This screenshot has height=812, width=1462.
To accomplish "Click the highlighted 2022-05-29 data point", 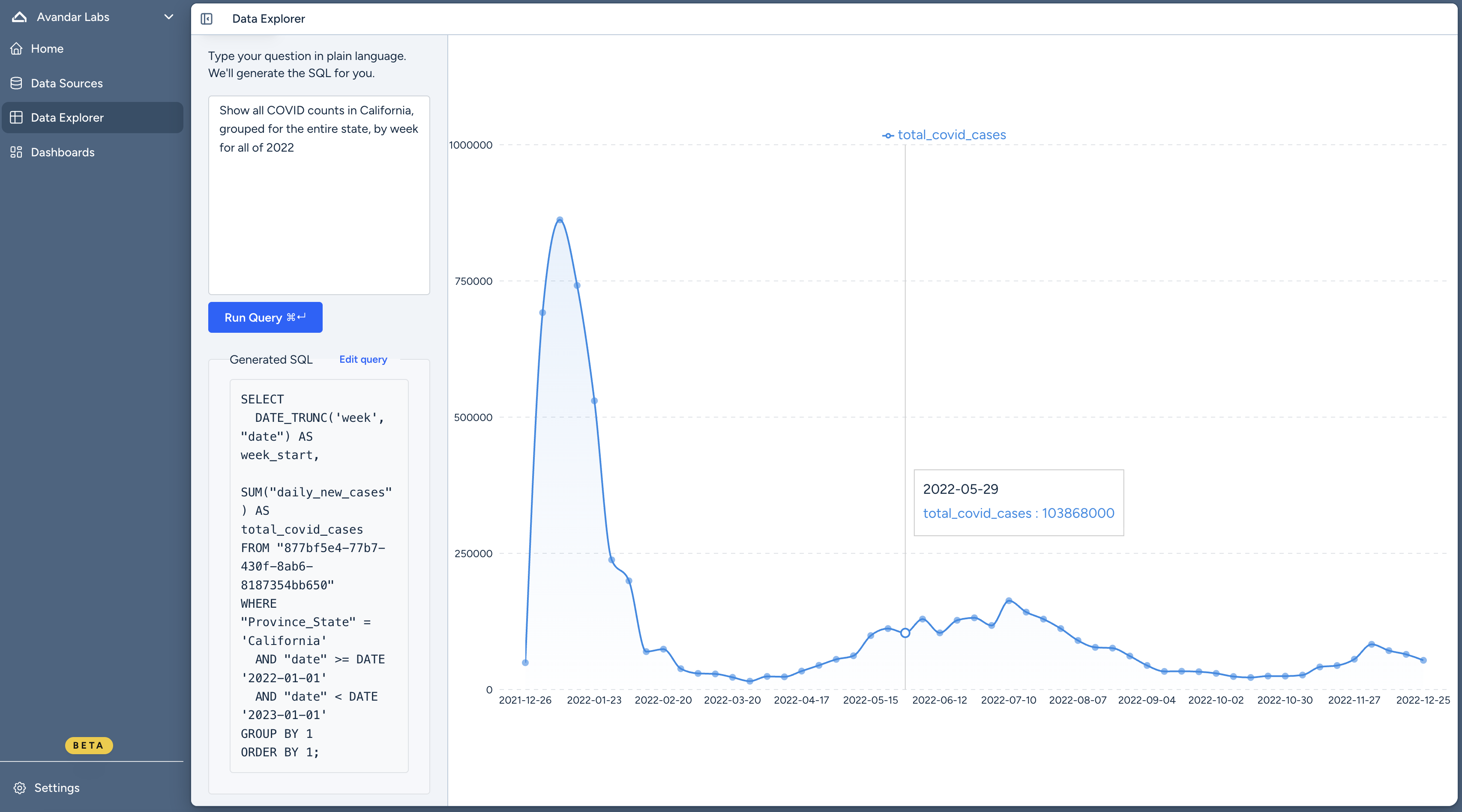I will pos(905,633).
